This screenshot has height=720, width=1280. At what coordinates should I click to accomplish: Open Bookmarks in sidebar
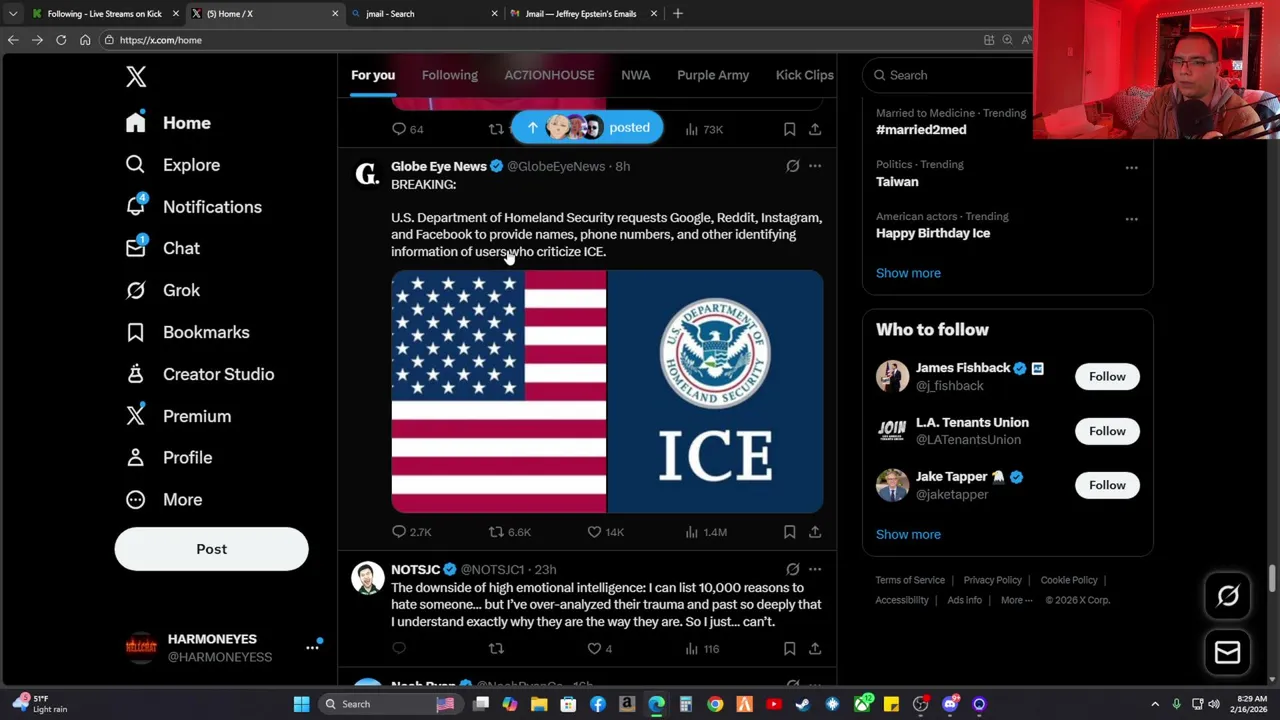click(x=187, y=332)
